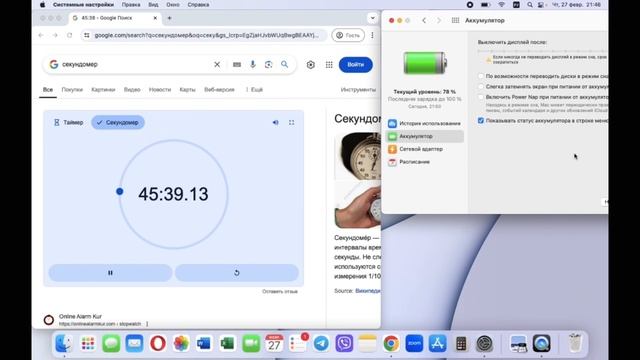Click the screen recording status icon
This screenshot has height=360, width=640.
coord(470,5)
